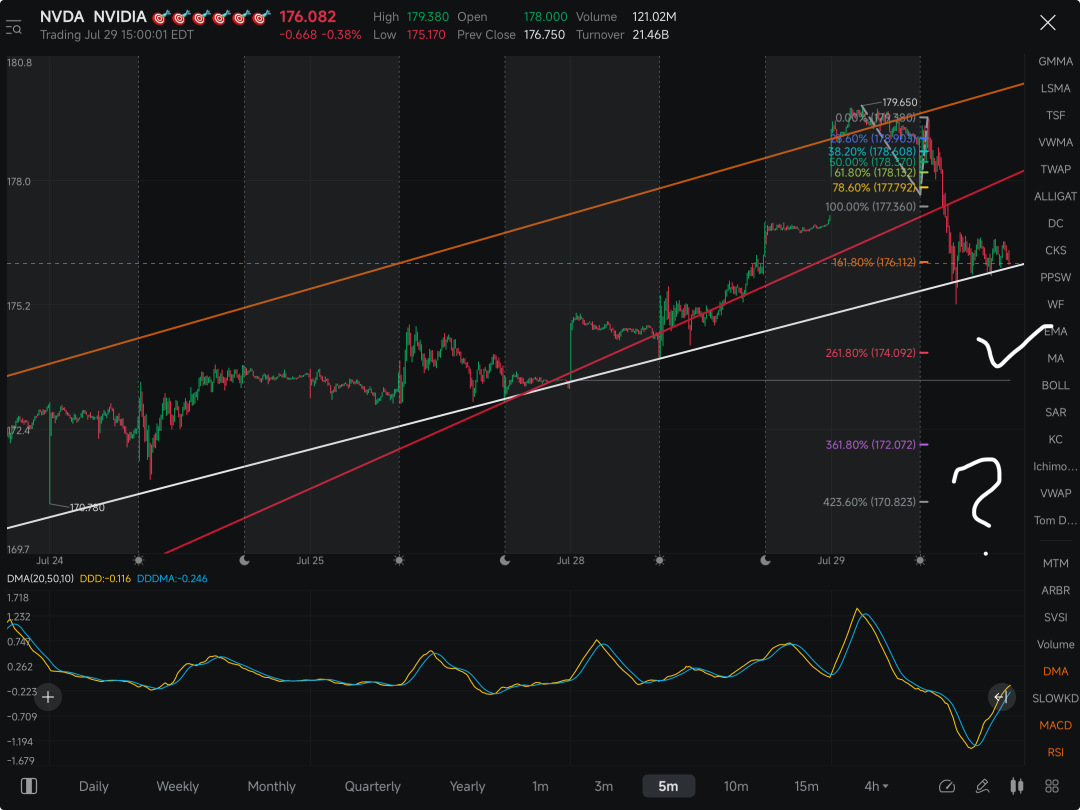Tap the 170.780 low price label
1080x810 pixels.
coord(87,508)
